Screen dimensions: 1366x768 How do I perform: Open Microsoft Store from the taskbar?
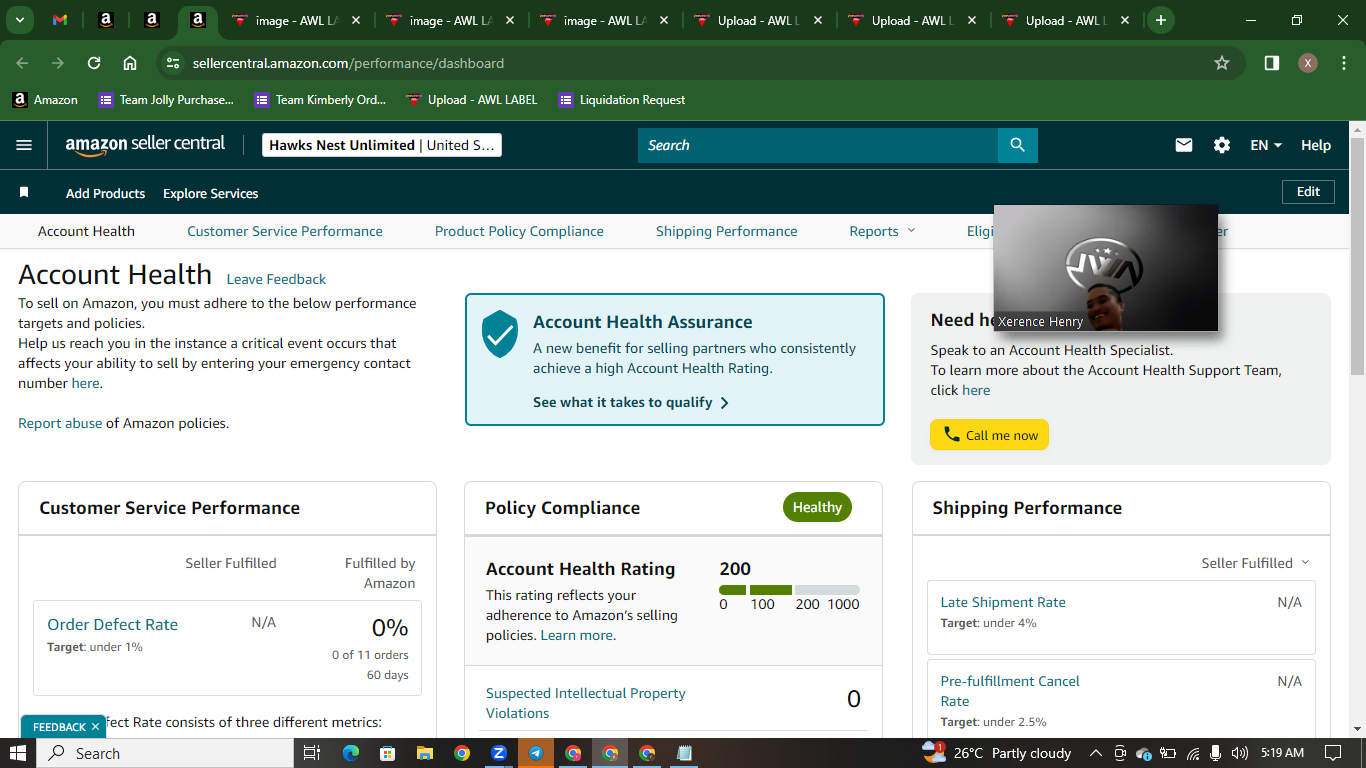[x=388, y=753]
